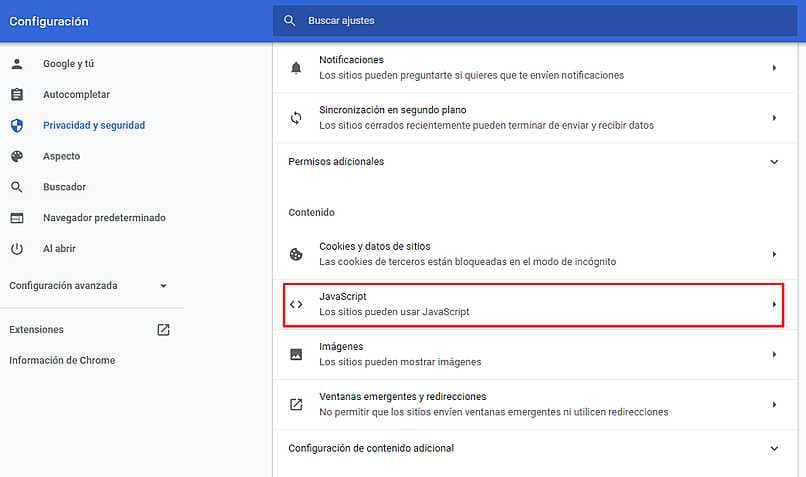Open Información de Chrome link
Image resolution: width=806 pixels, height=477 pixels.
(x=62, y=360)
